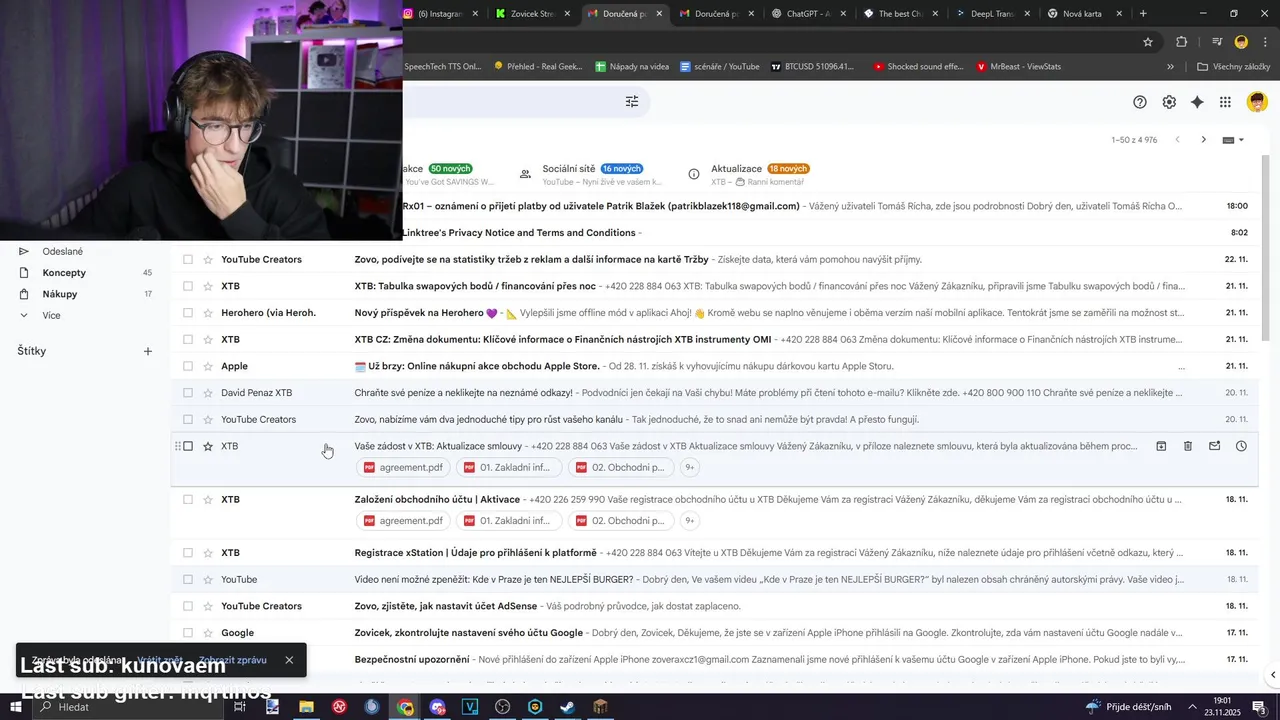Image resolution: width=1280 pixels, height=720 pixels.
Task: Open the Chrome three-dot menu
Action: (1265, 42)
